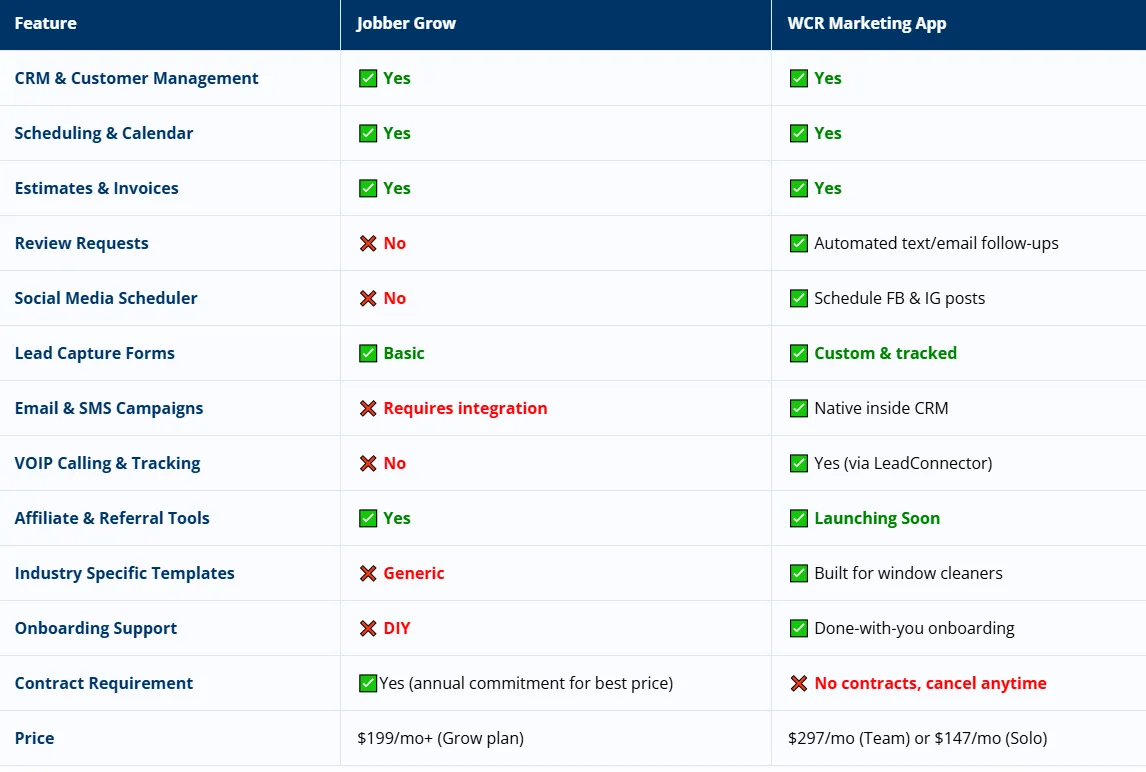Click check icon beside Automated text/email follow-ups

[x=799, y=243]
